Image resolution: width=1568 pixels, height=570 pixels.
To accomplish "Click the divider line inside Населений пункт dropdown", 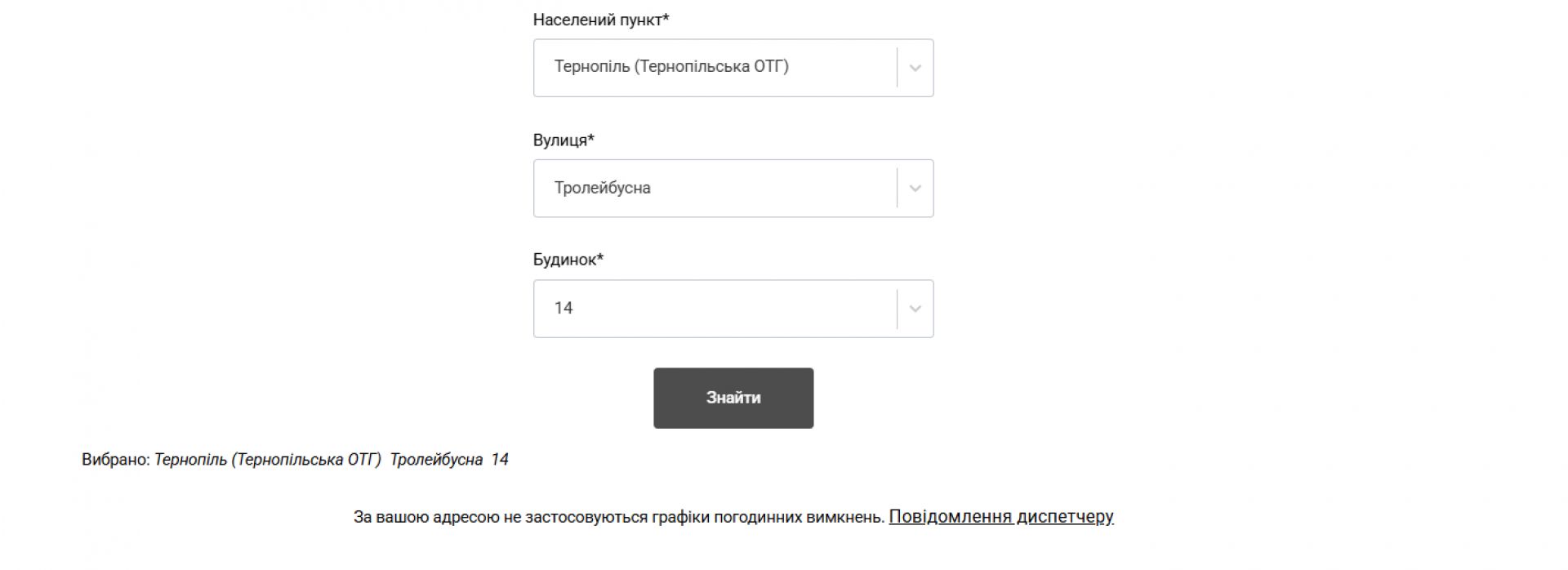I will (x=897, y=68).
